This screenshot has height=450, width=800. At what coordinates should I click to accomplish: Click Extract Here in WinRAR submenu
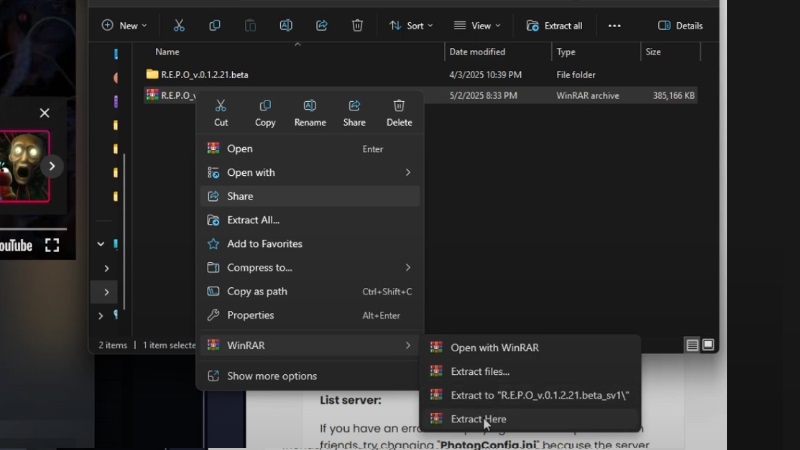pyautogui.click(x=529, y=419)
